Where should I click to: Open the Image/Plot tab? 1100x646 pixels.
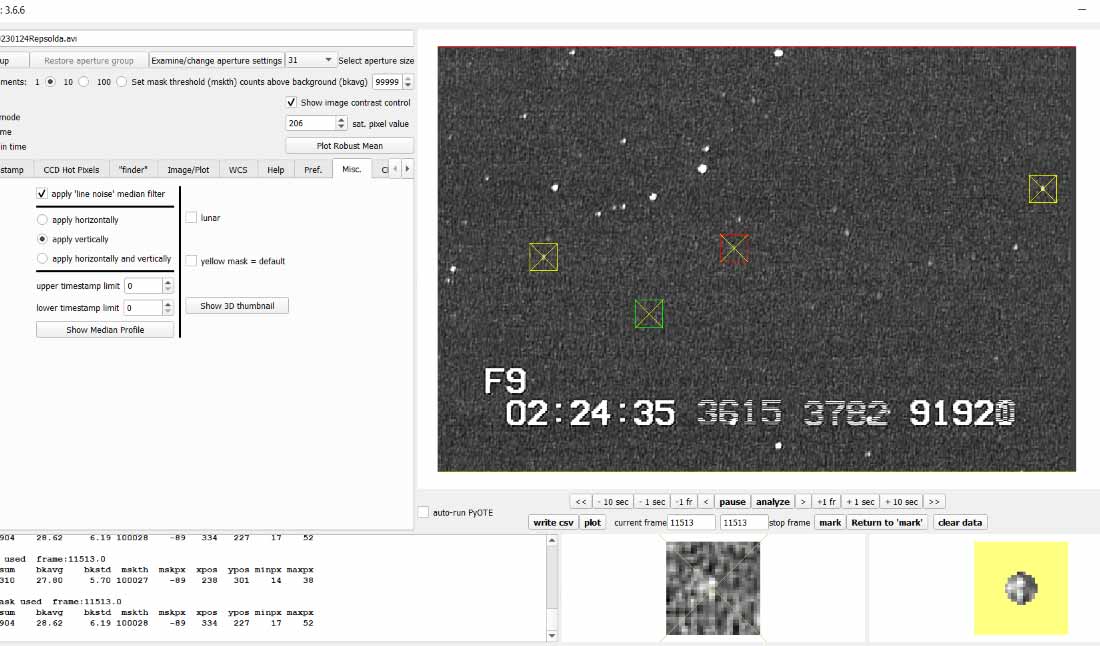click(x=188, y=170)
